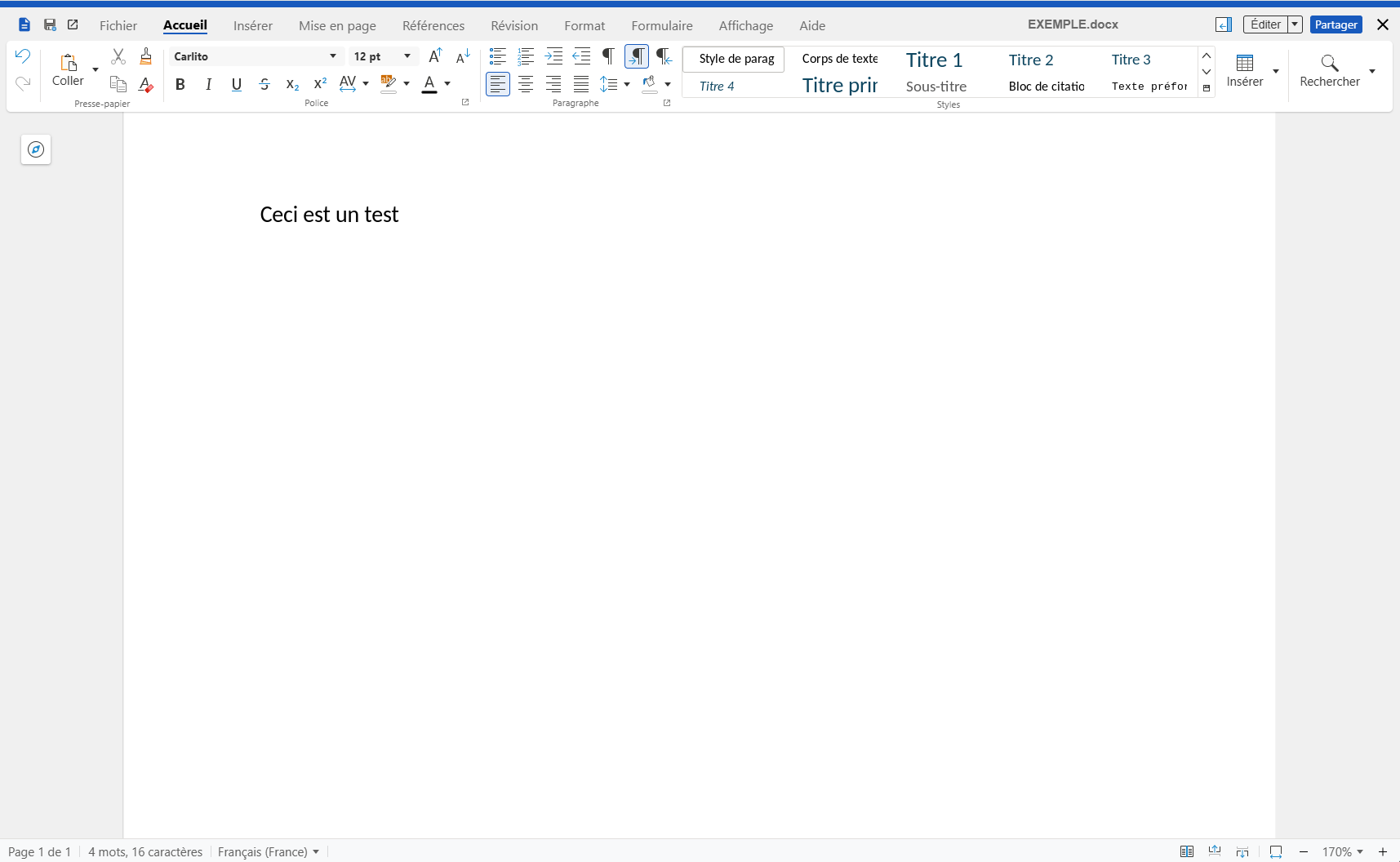
Task: Toggle subscript formatting
Action: tap(292, 83)
